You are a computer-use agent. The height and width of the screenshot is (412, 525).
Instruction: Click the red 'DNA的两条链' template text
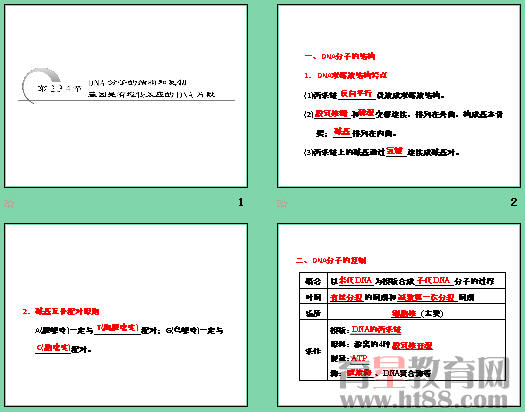(376, 329)
